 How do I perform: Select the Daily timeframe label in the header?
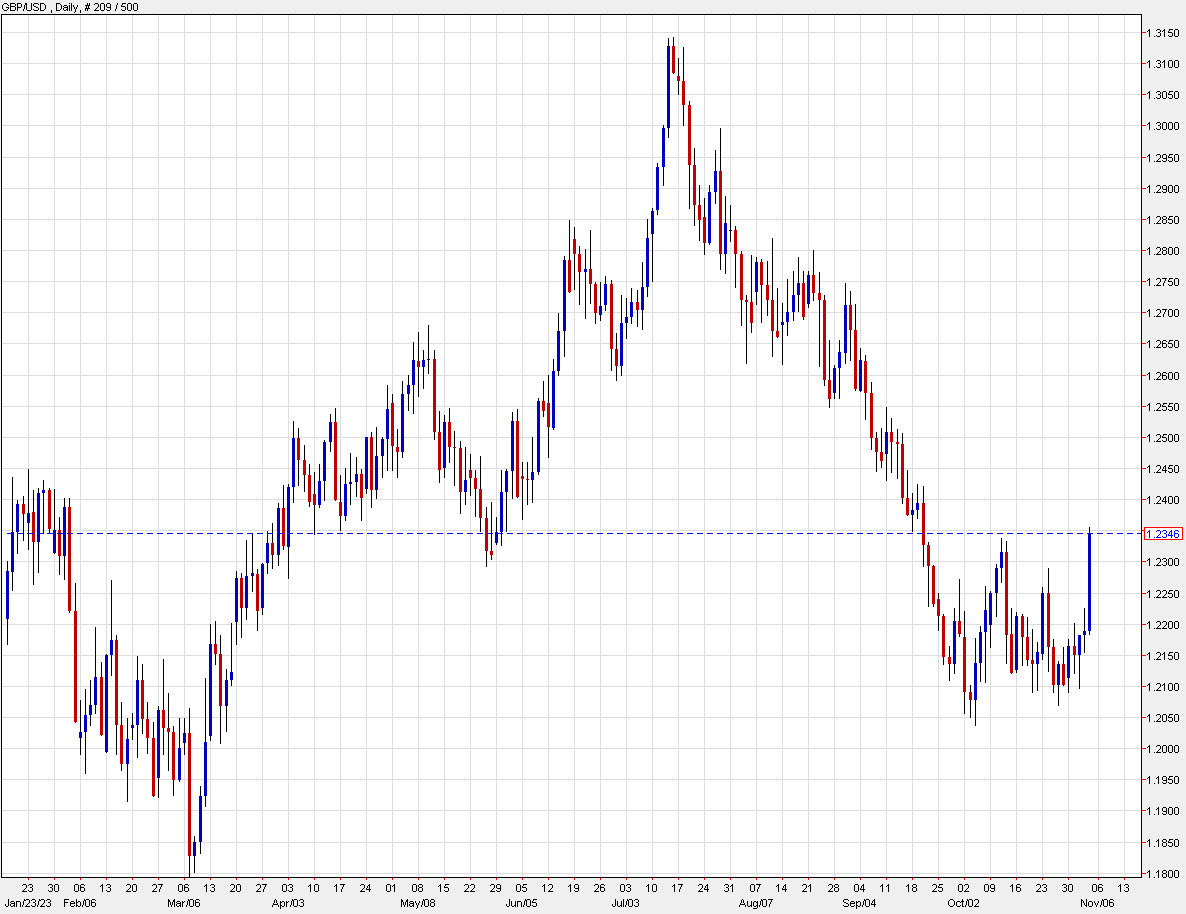66,7
